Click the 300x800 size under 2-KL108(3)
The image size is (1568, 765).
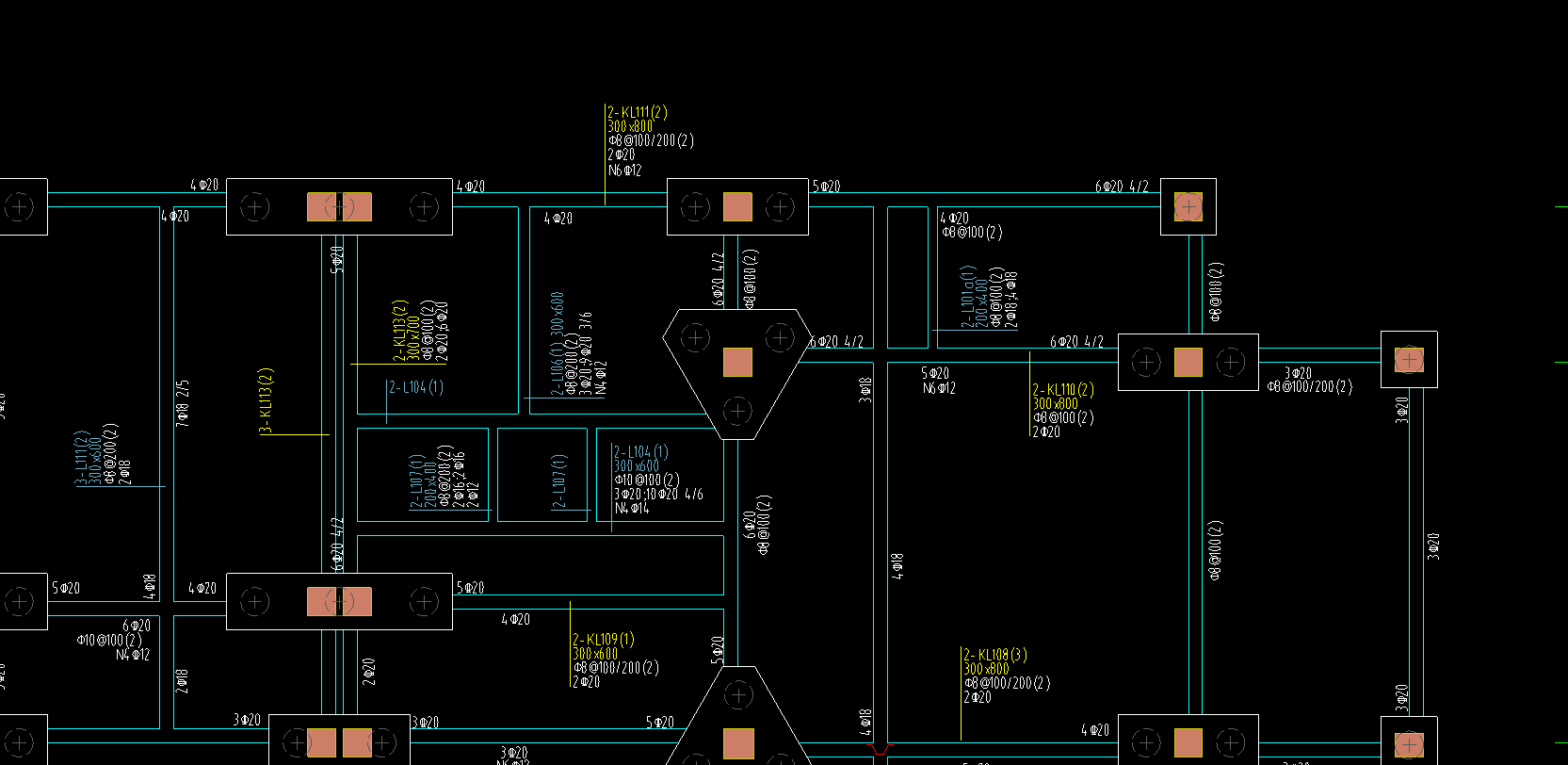[986, 669]
